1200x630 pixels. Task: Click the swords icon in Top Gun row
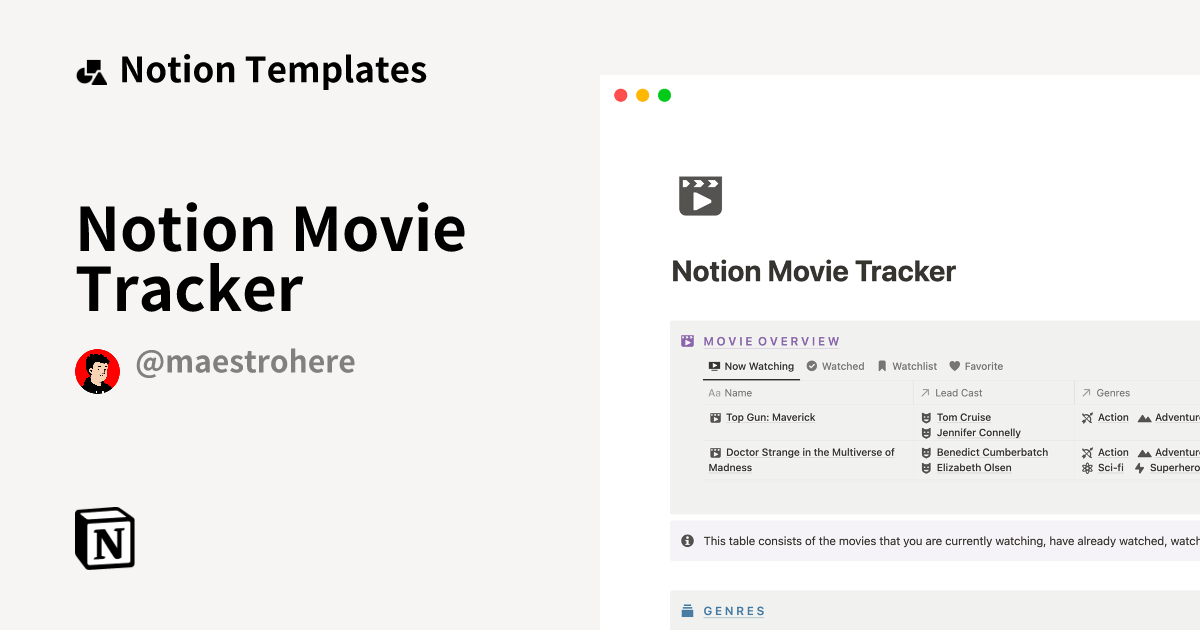click(1087, 417)
